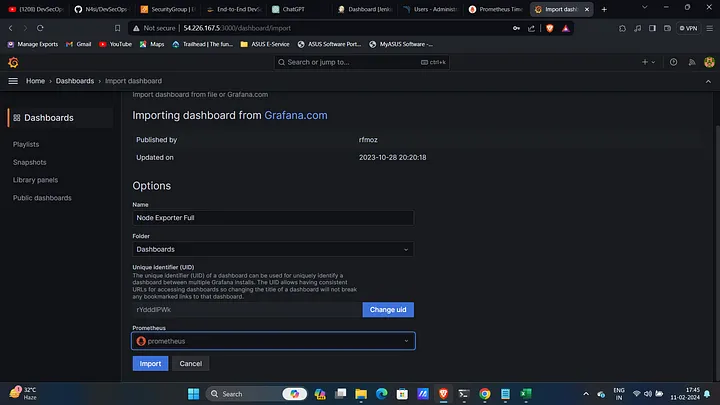Open Public dashboards in the side menu
The image size is (720, 405).
pyautogui.click(x=42, y=198)
